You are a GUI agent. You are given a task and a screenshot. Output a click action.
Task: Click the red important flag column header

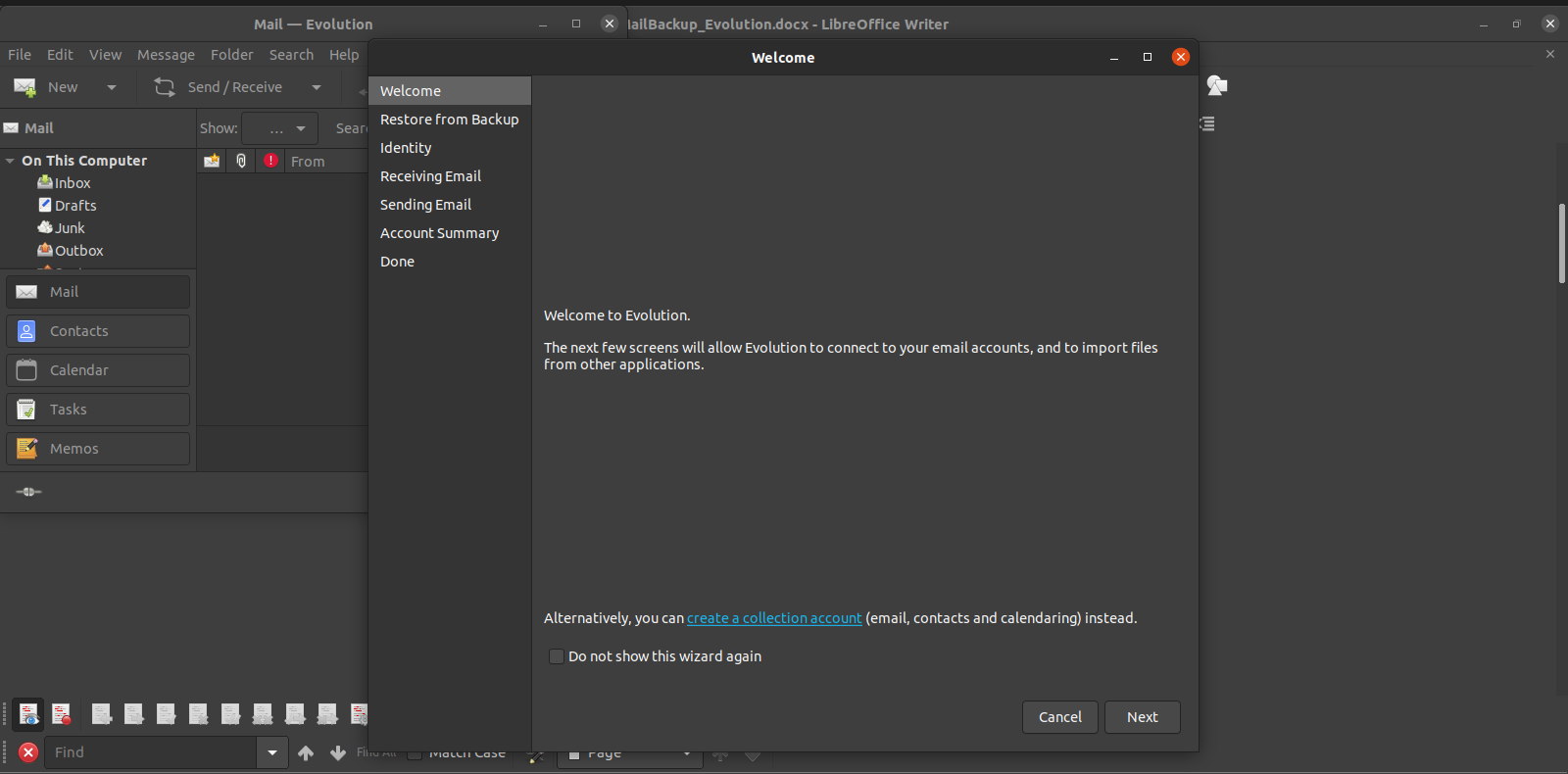click(x=271, y=161)
